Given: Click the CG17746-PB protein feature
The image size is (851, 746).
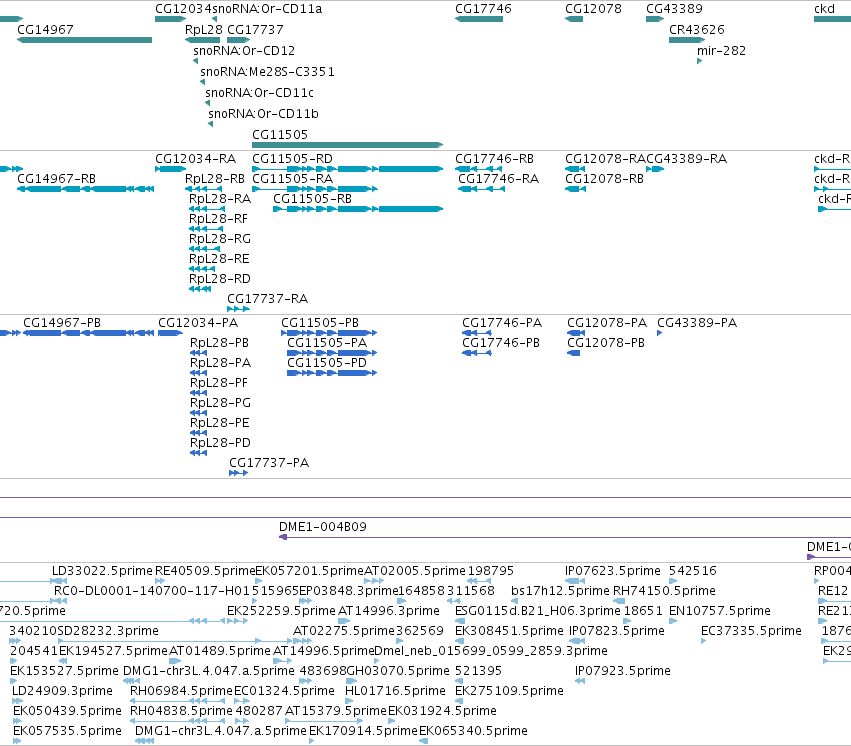Looking at the screenshot, I should pos(477,353).
